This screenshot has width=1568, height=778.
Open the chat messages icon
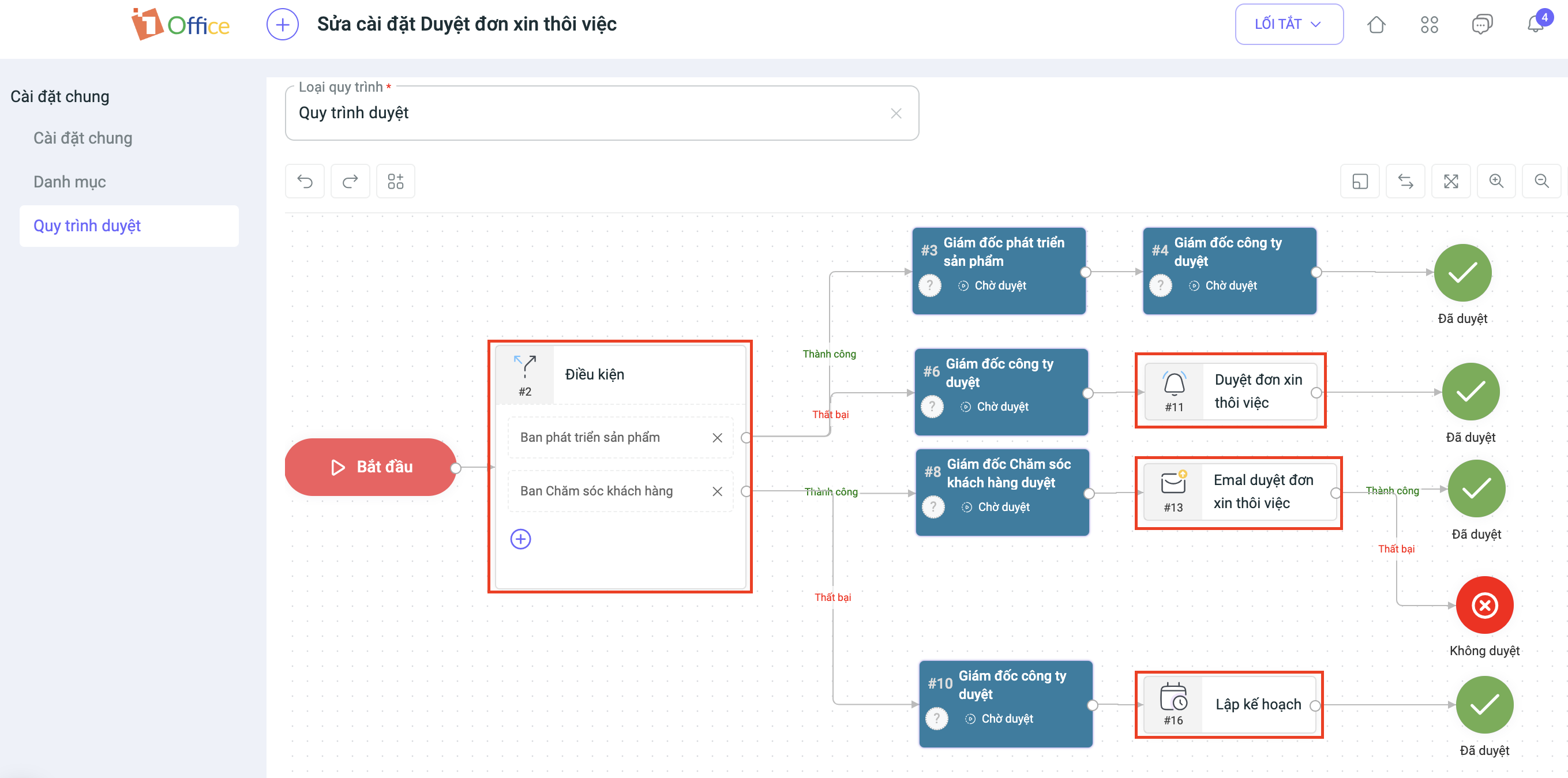[1481, 24]
